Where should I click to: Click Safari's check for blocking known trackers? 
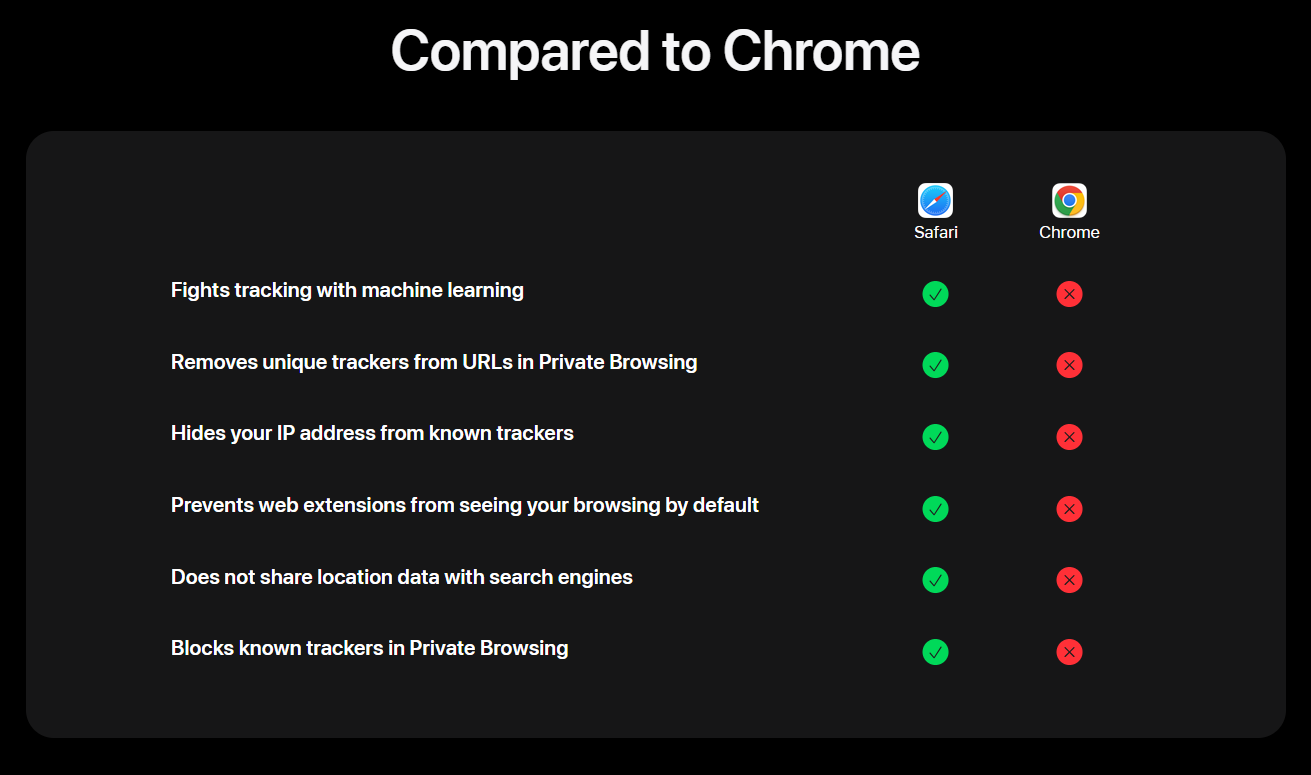(935, 652)
